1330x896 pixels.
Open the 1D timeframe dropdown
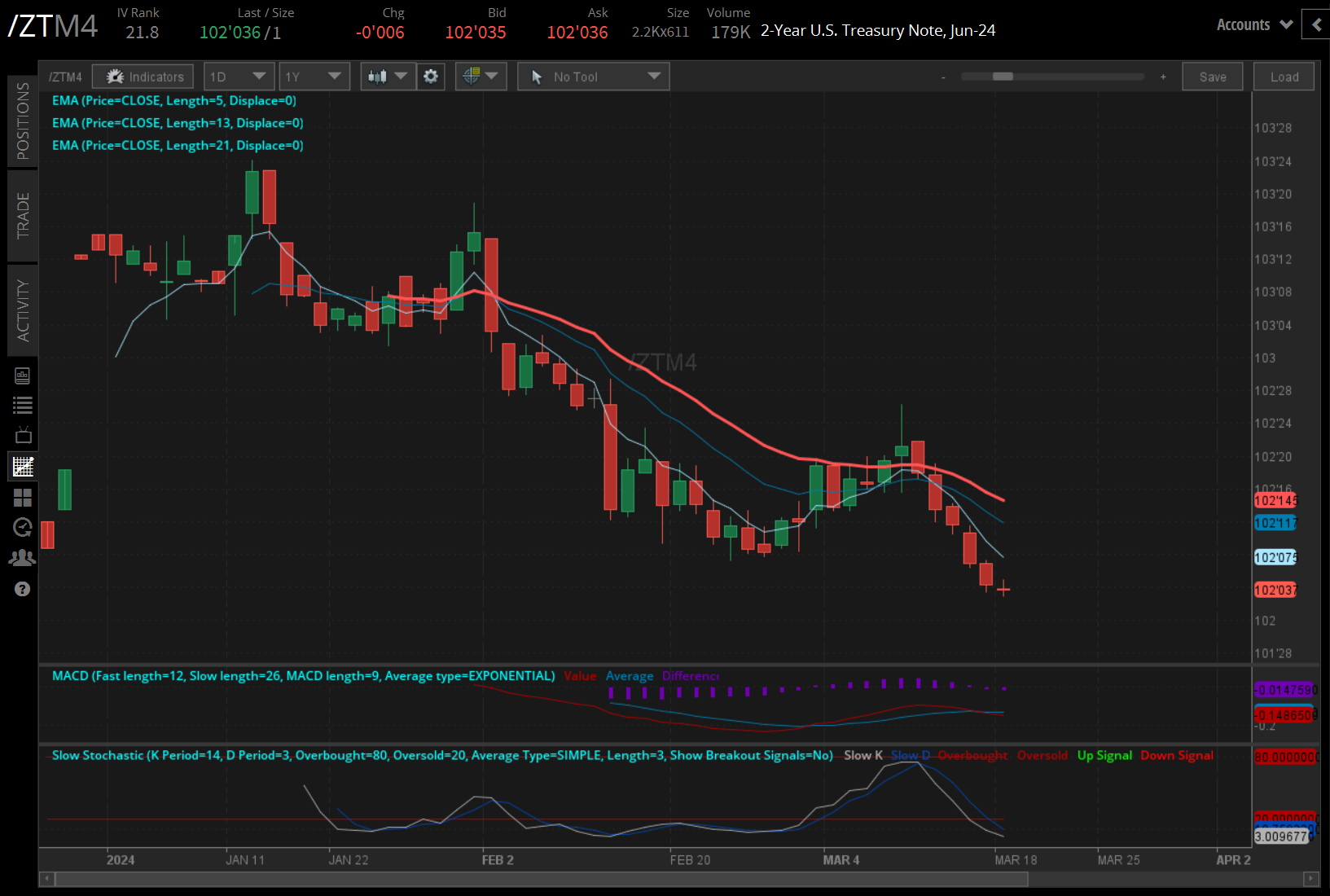[239, 76]
